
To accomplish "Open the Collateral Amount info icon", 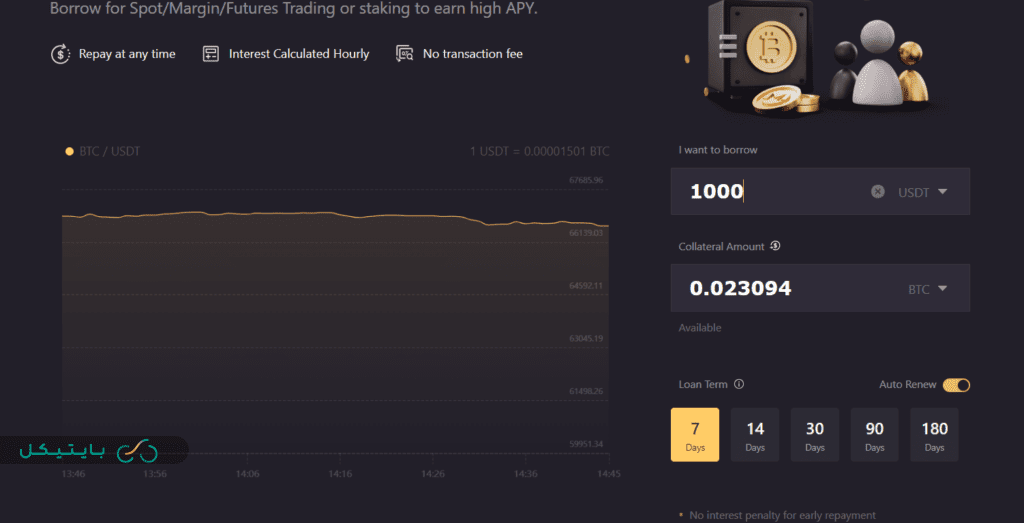I will pyautogui.click(x=775, y=246).
